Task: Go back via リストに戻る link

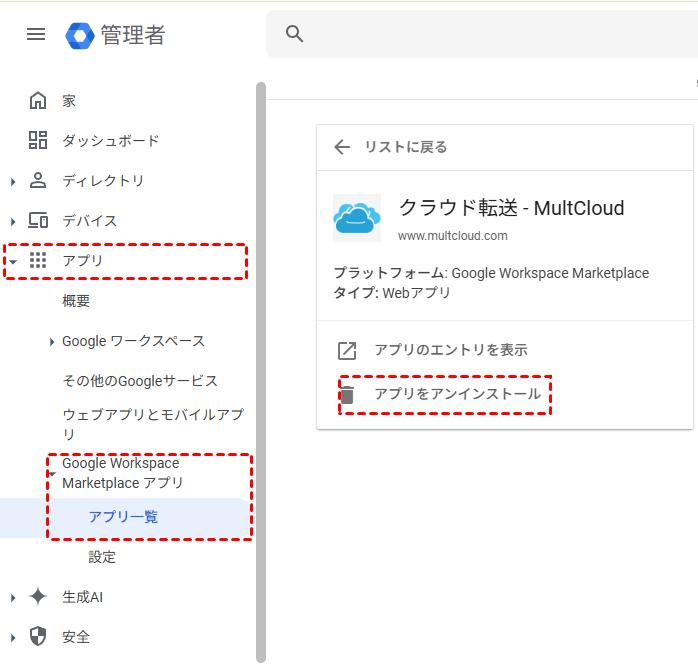Action: click(406, 147)
